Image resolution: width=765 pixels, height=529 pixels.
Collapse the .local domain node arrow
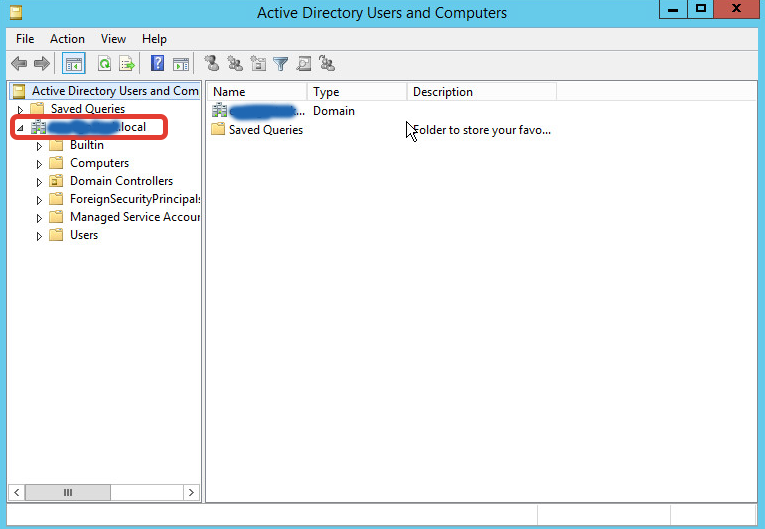20,128
